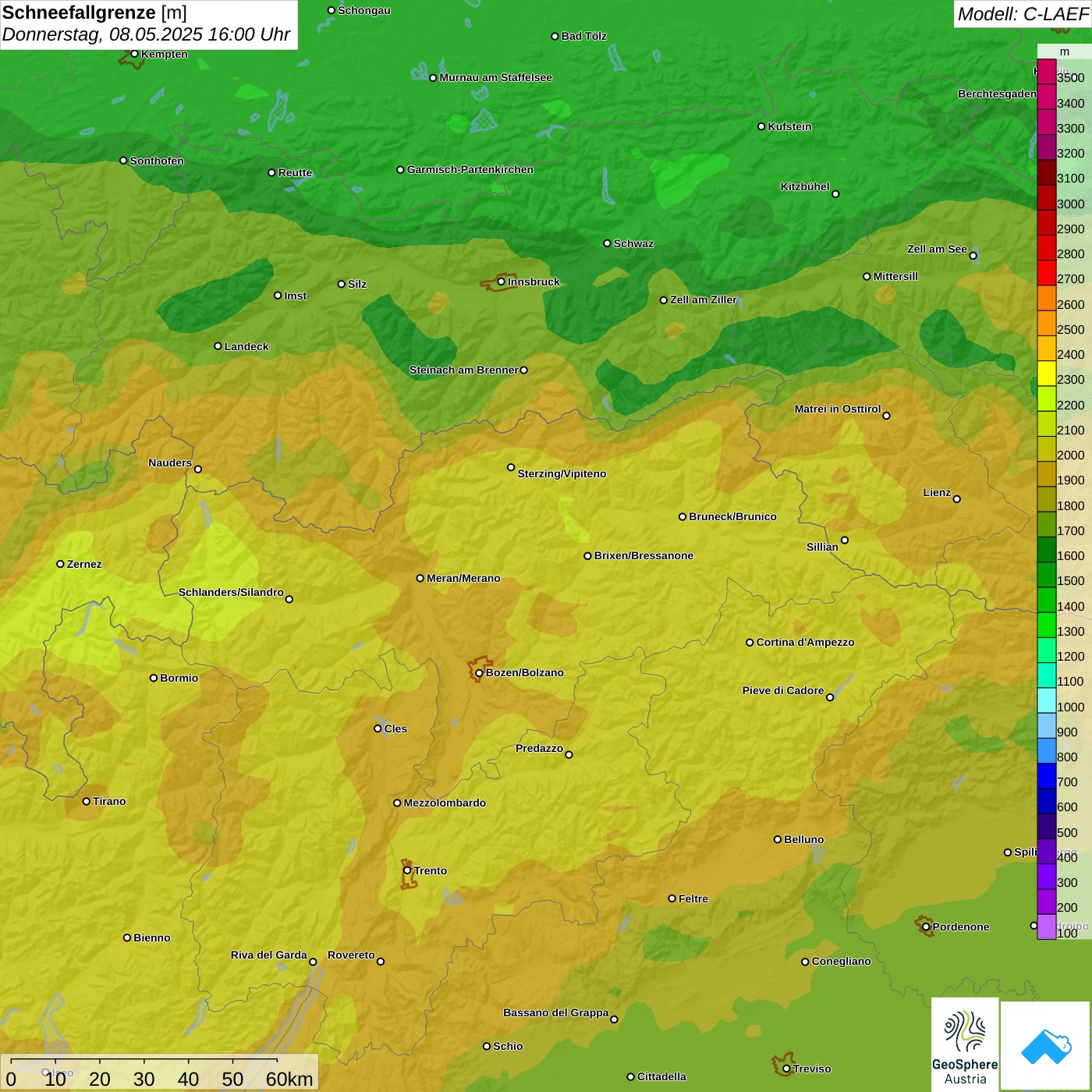
Task: Click the 'Berchtesgaden' label
Action: [x=997, y=94]
